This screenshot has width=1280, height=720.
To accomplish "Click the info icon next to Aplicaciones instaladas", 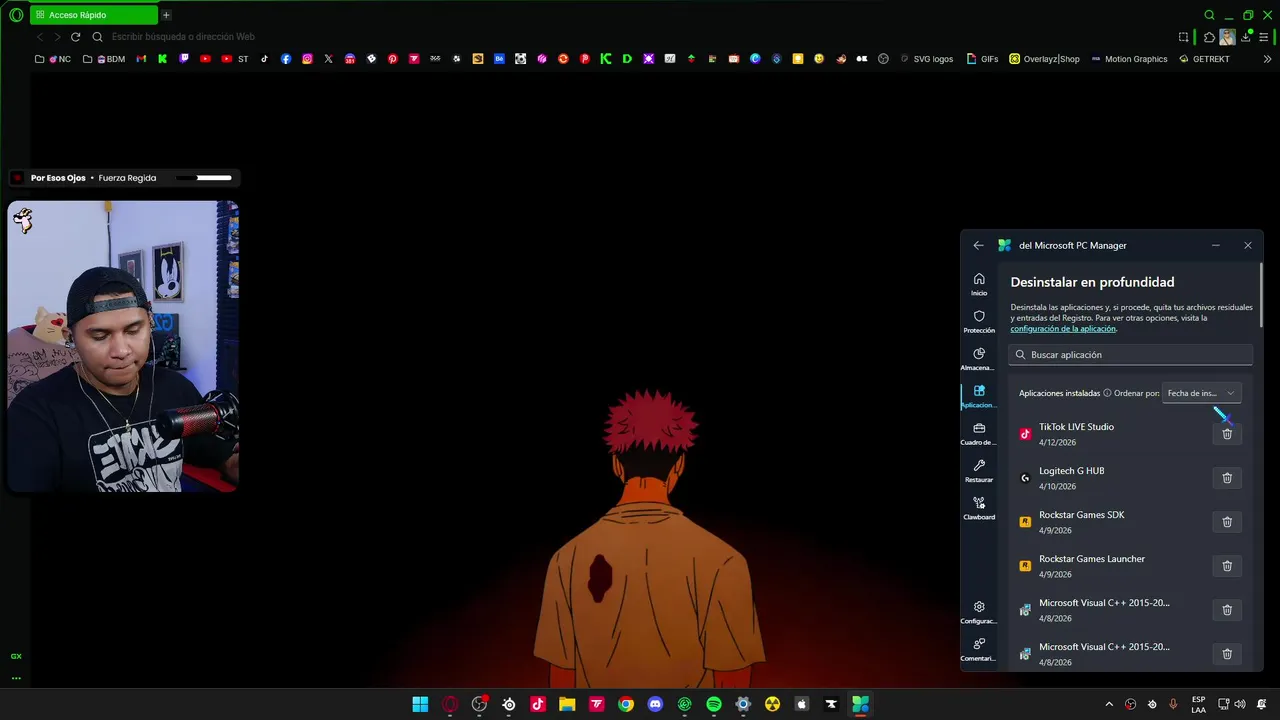I will (x=1107, y=393).
